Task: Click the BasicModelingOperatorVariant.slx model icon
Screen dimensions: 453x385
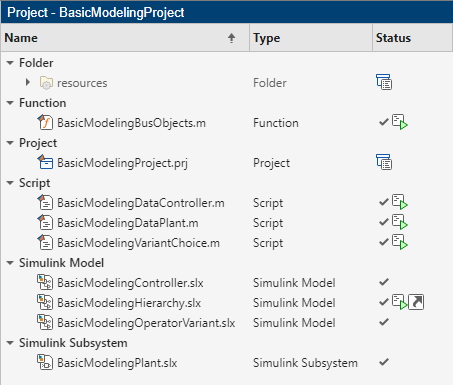Action: click(45, 322)
